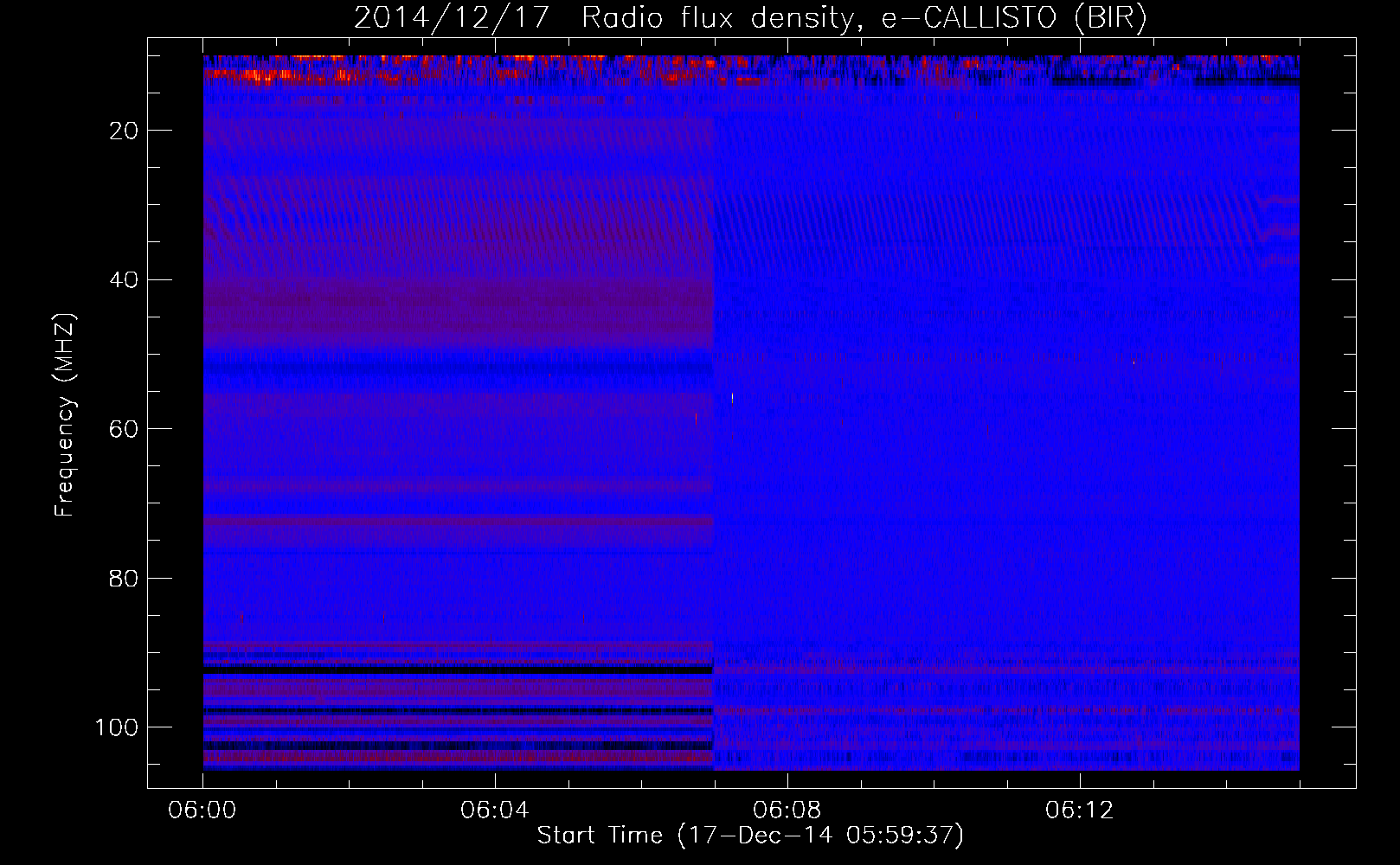This screenshot has width=1400, height=865.
Task: Click the '06:00' time tick label
Action: click(x=202, y=811)
